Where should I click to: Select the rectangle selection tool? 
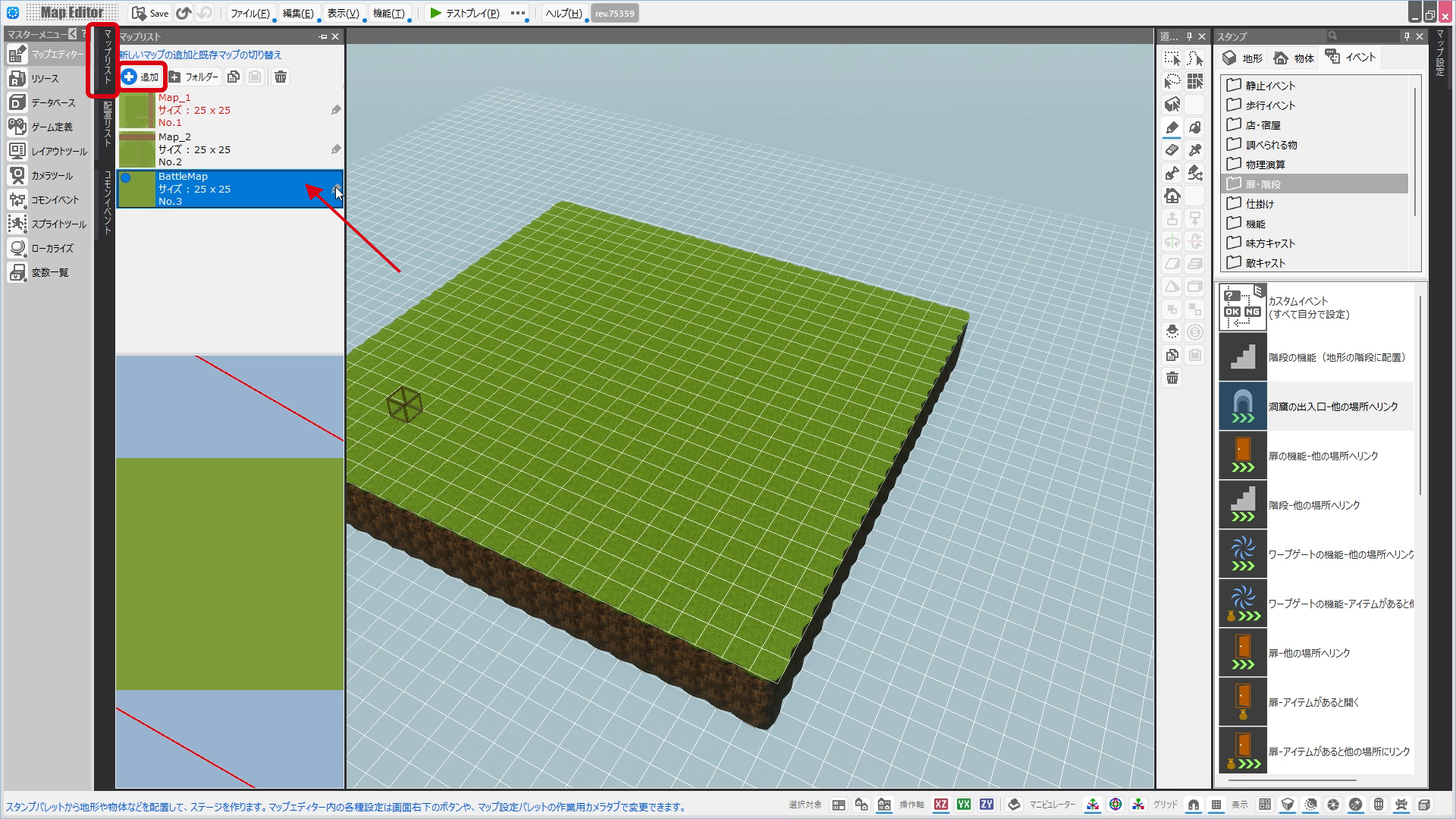pyautogui.click(x=1172, y=59)
